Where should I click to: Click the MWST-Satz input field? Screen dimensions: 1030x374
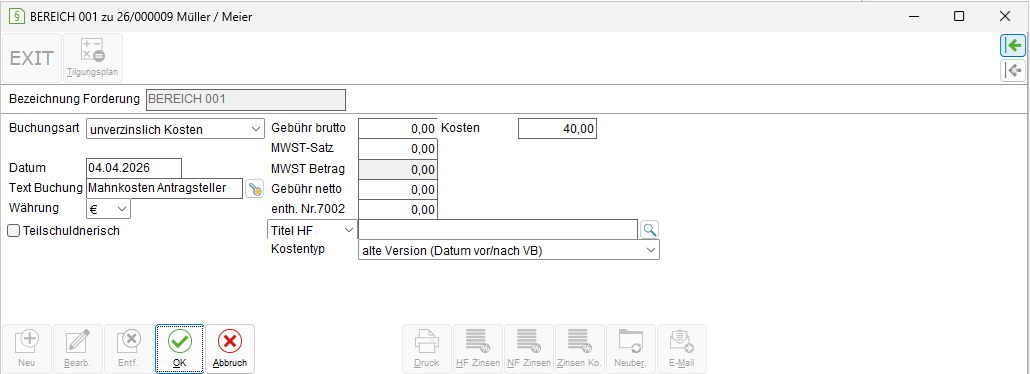397,149
